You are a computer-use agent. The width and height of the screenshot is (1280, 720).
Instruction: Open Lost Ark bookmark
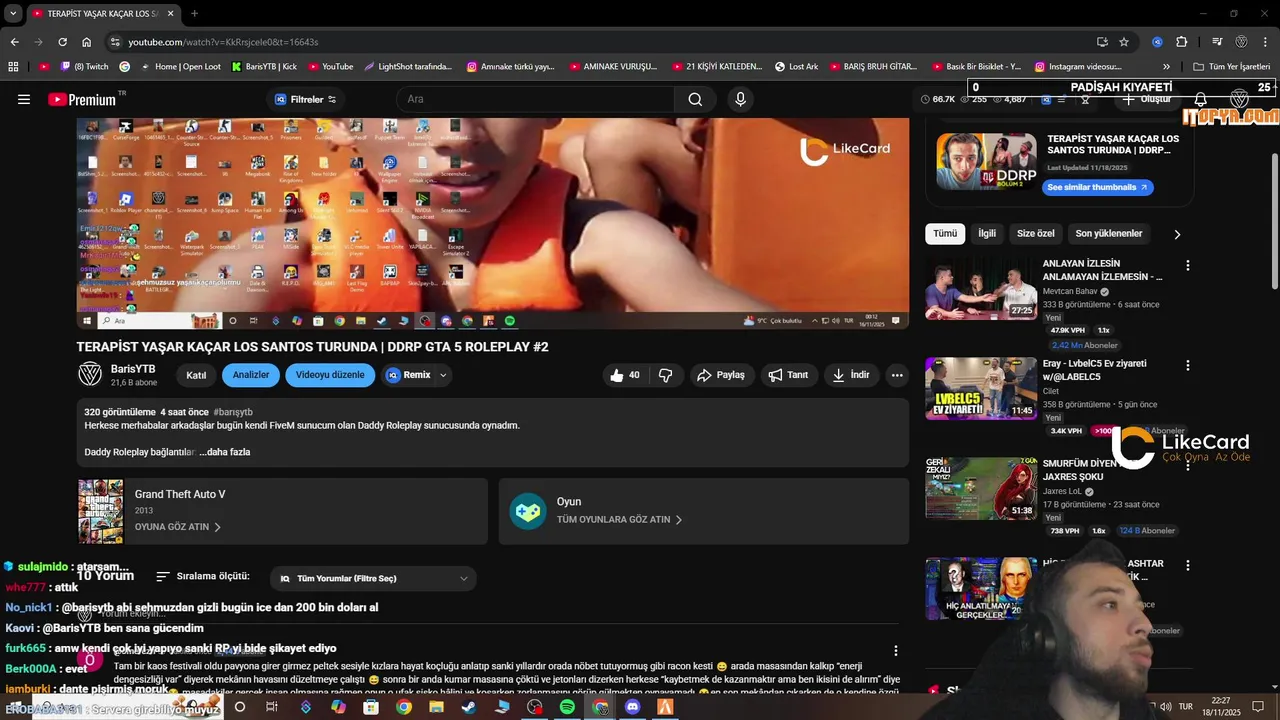(x=796, y=67)
